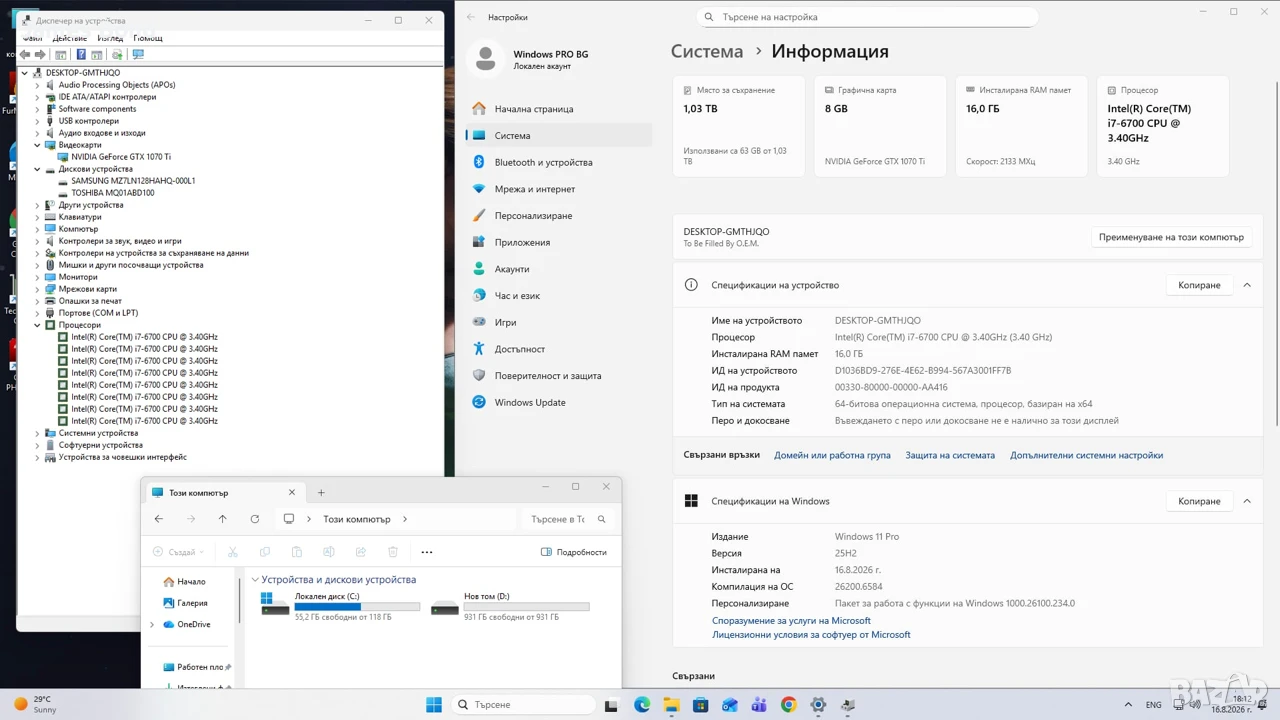
Task: Open the Помощ menu in Device Manager
Action: tap(148, 38)
